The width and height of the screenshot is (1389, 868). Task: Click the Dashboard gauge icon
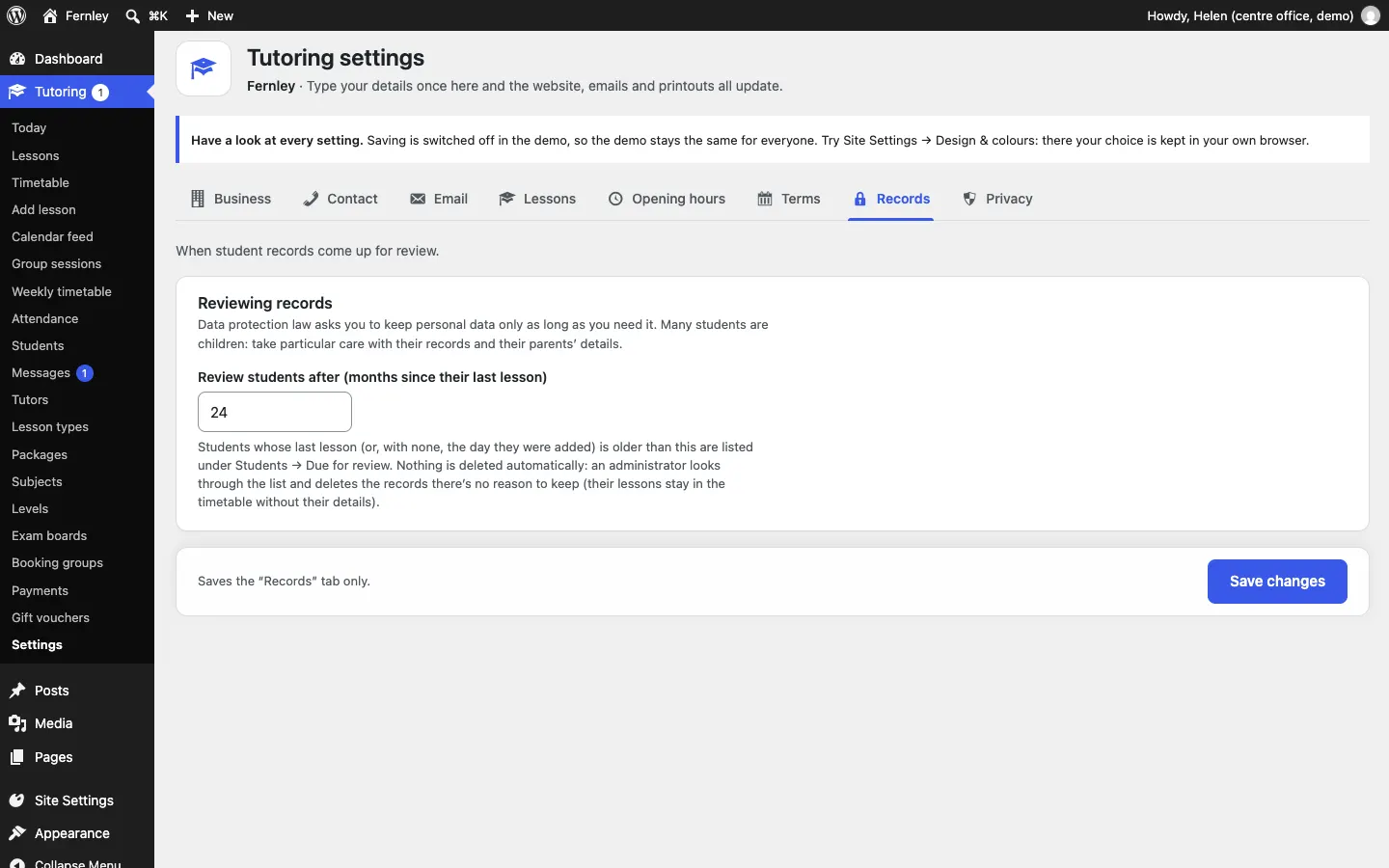coord(17,59)
